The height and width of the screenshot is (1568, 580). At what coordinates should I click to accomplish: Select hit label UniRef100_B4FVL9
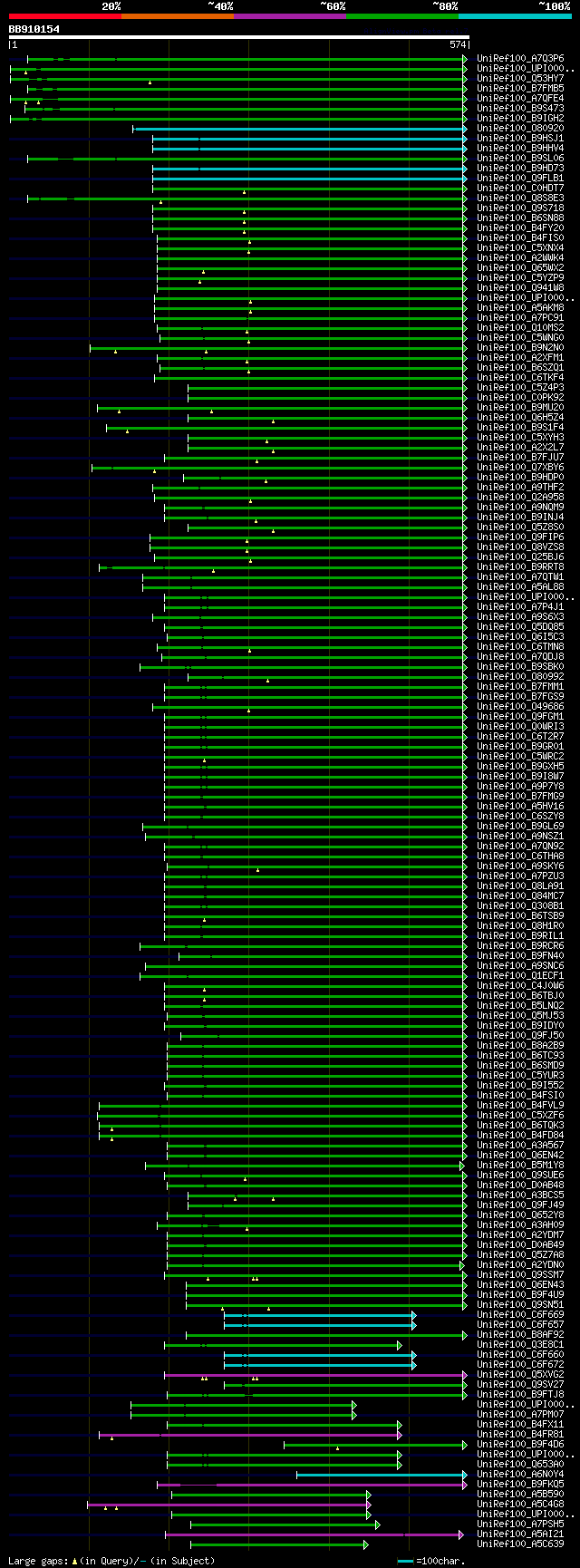[x=520, y=1105]
